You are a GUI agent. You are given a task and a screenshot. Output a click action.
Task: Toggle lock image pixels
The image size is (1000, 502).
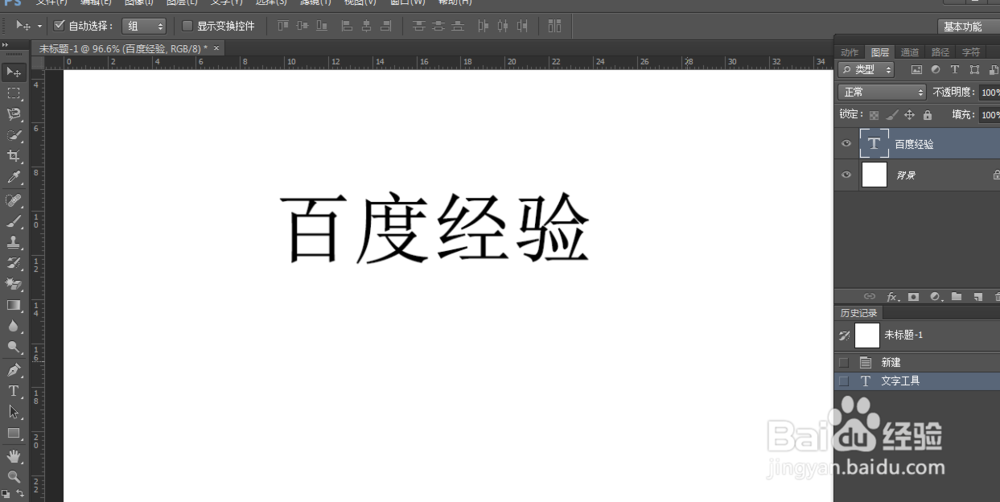click(x=892, y=115)
